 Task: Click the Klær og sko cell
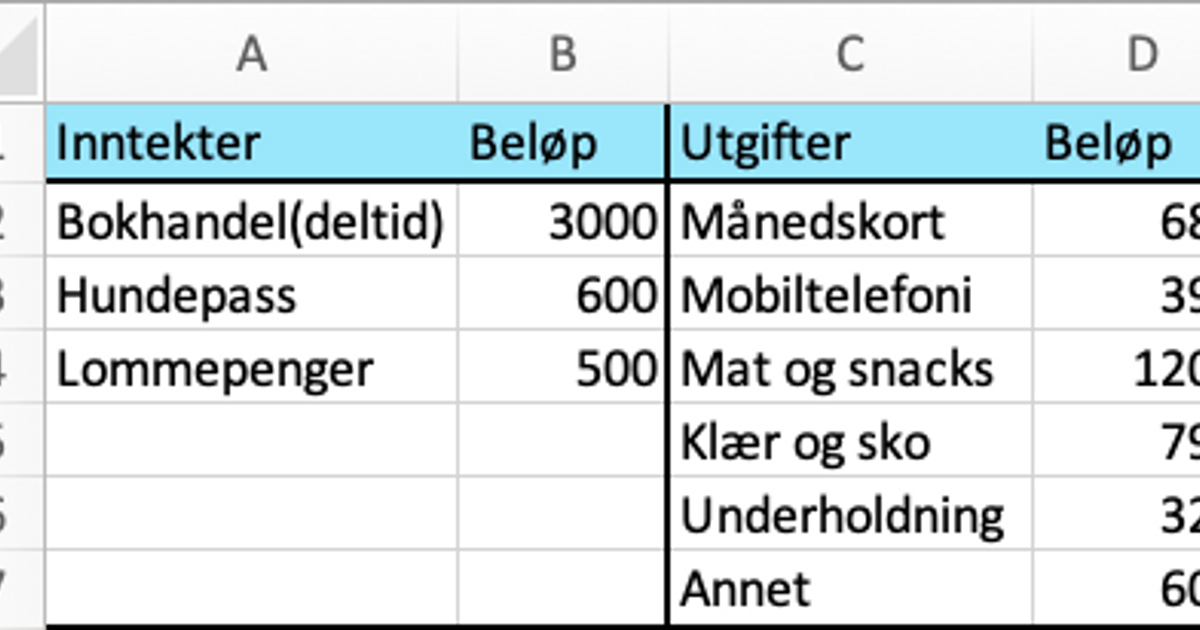849,442
